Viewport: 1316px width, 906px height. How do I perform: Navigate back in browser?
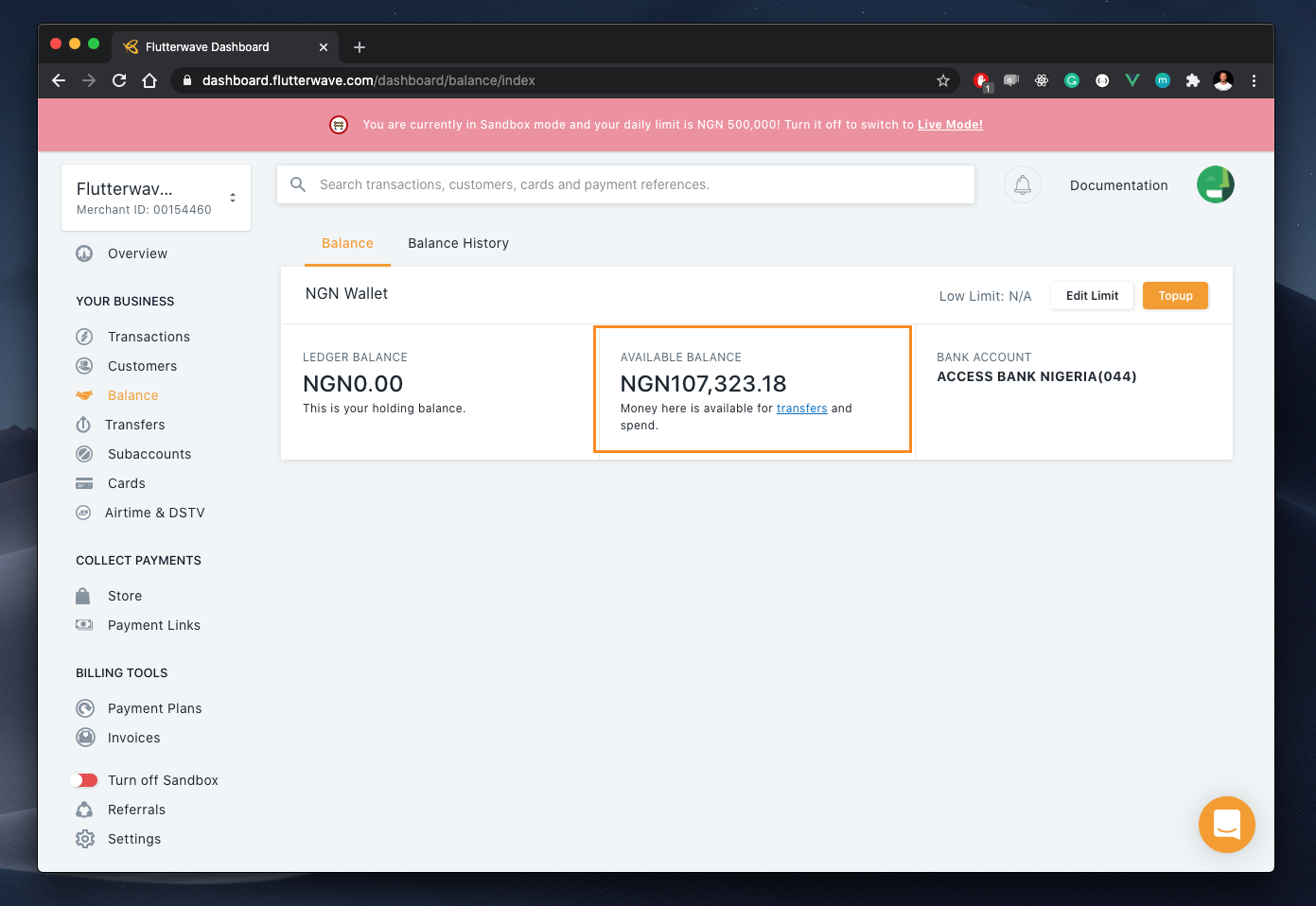(59, 80)
